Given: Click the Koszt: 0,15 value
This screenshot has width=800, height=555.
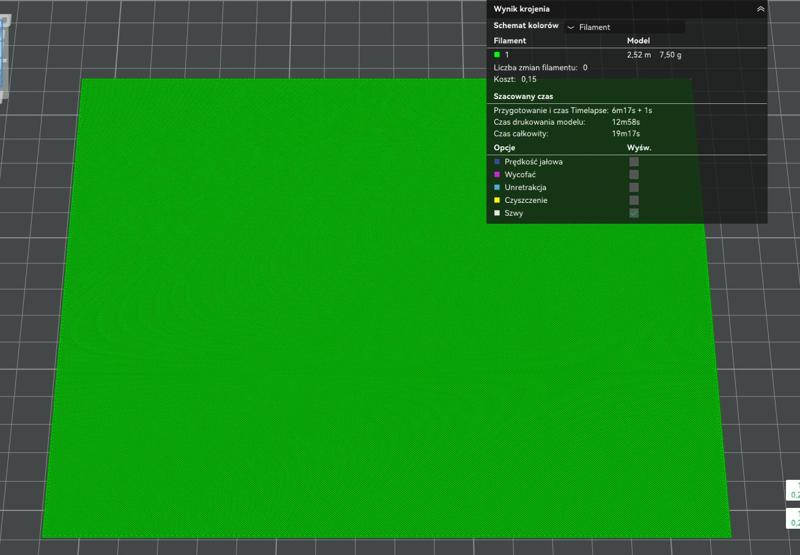Looking at the screenshot, I should 529,80.
